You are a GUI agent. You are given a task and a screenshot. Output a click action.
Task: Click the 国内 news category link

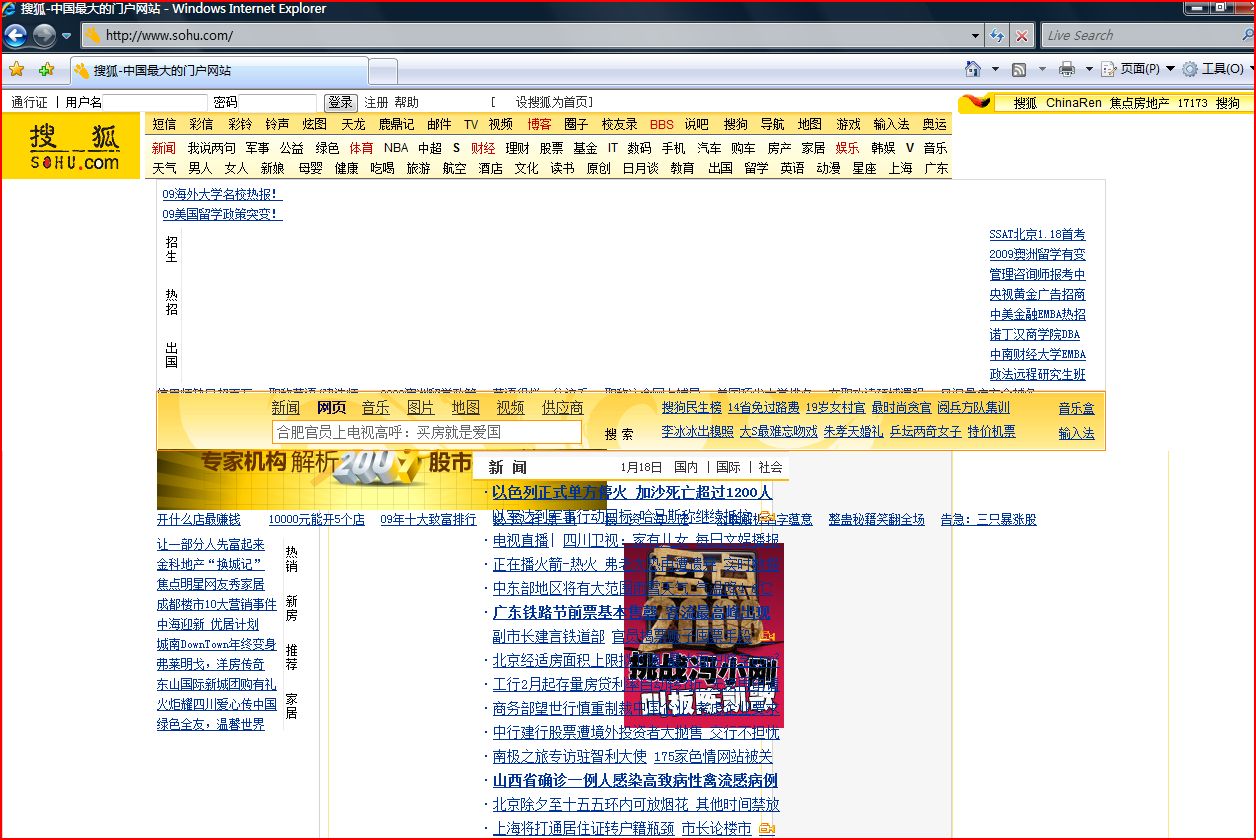coord(686,467)
